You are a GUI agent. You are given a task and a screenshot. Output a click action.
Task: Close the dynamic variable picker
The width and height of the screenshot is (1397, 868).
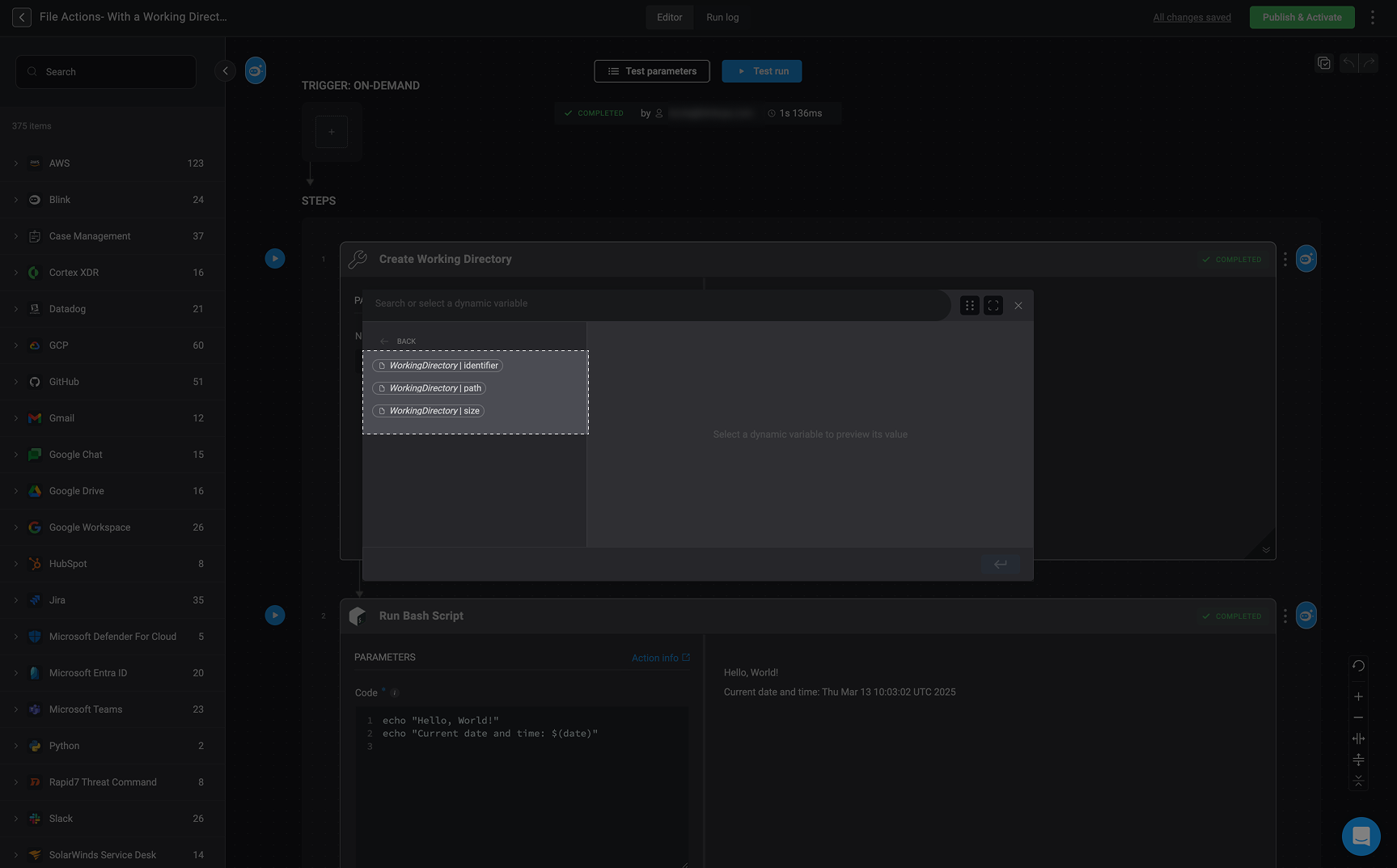(x=1018, y=306)
